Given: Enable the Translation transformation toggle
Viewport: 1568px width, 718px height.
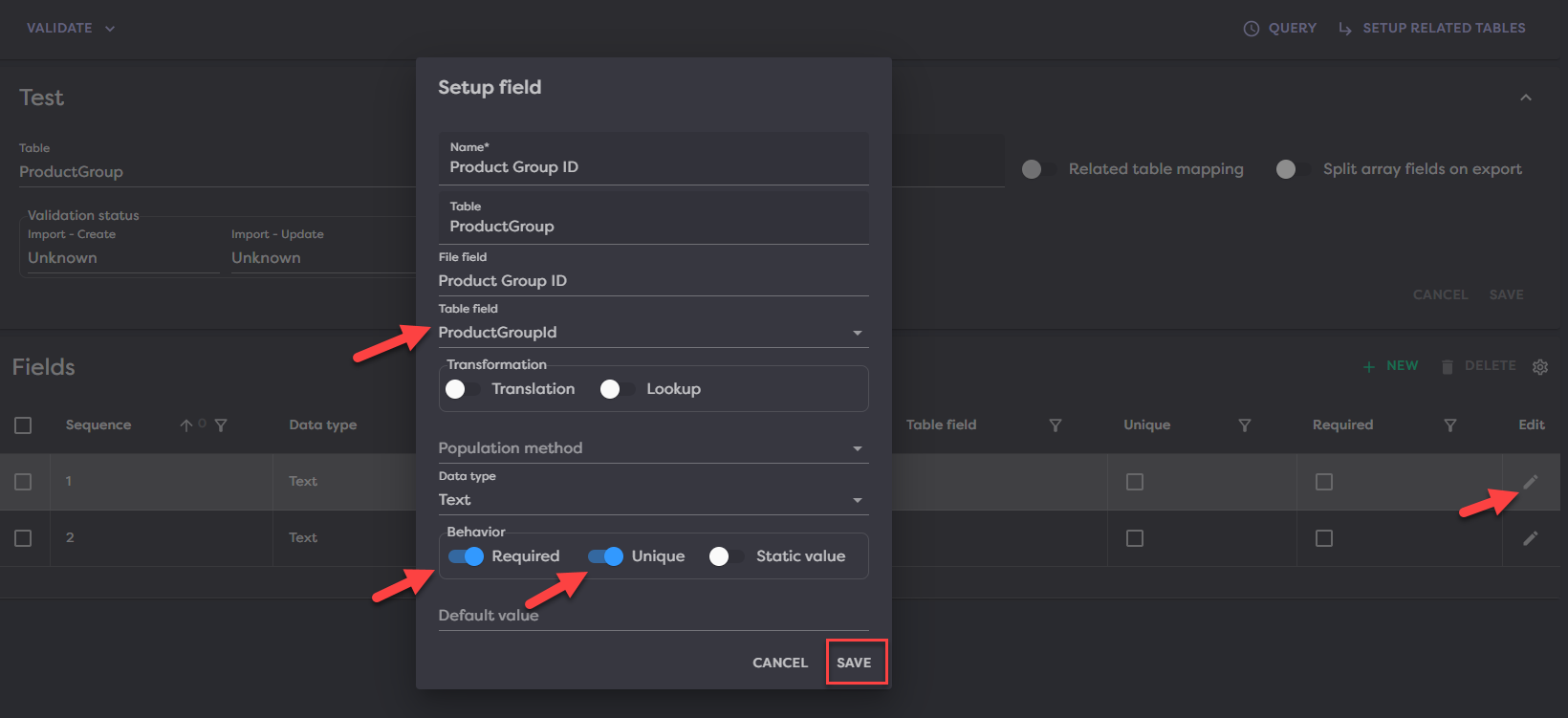Looking at the screenshot, I should click(x=463, y=389).
